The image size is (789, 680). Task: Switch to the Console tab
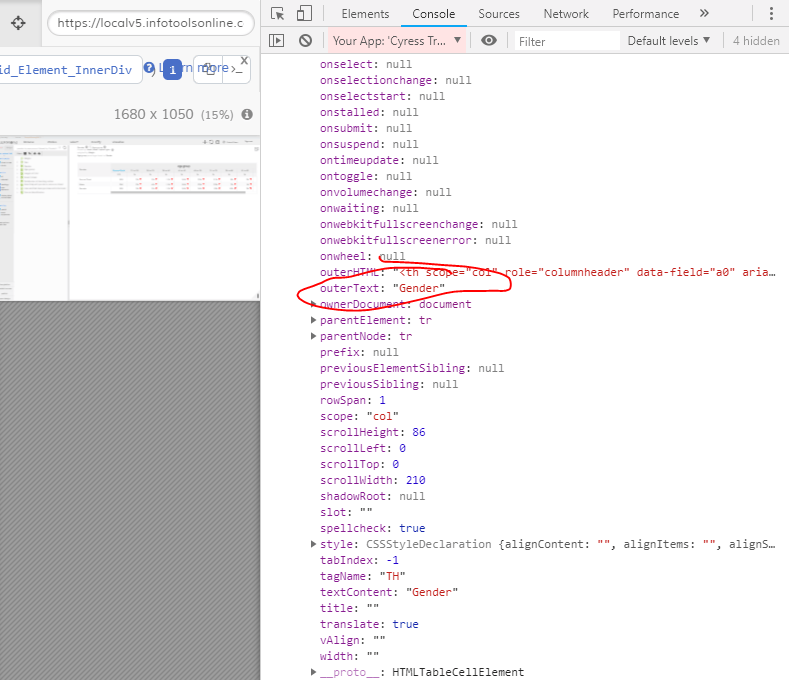tap(434, 14)
